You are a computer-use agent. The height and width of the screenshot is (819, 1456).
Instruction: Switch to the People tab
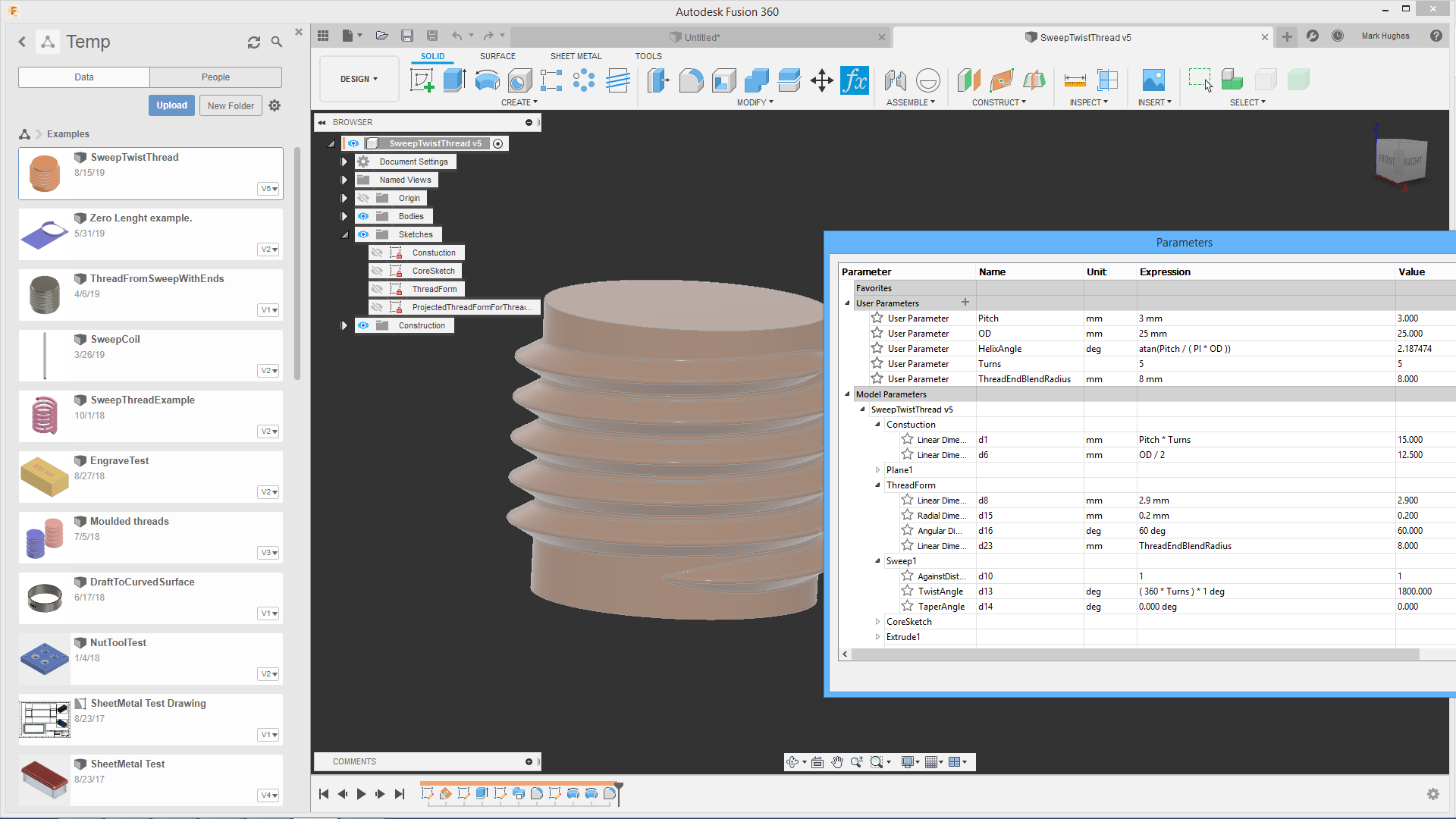coord(215,77)
